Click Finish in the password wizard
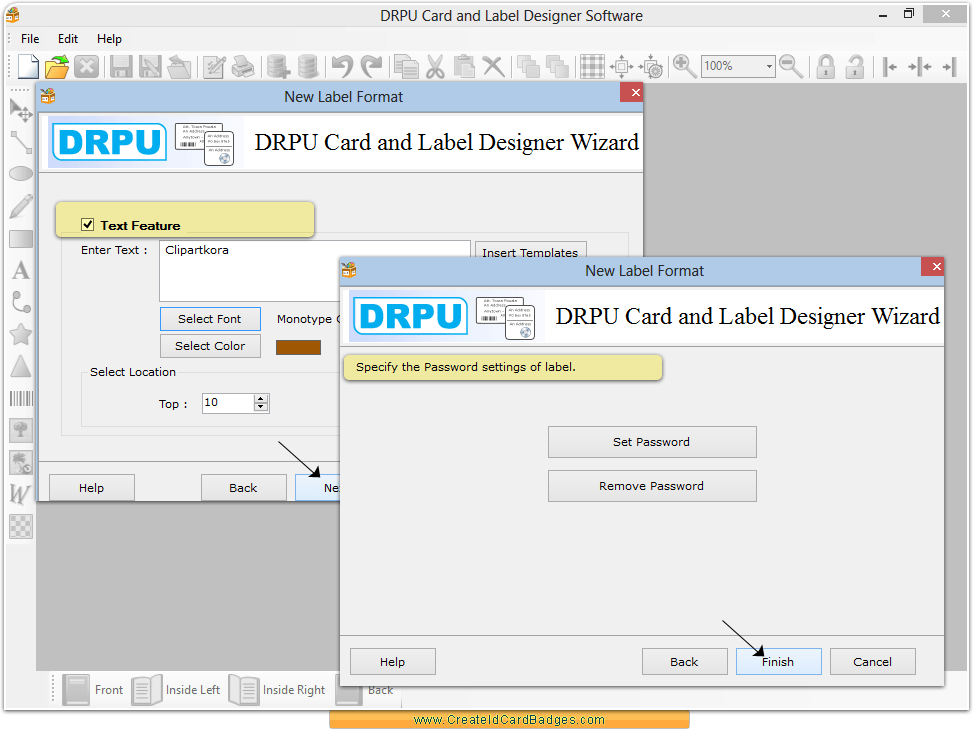 pyautogui.click(x=778, y=662)
